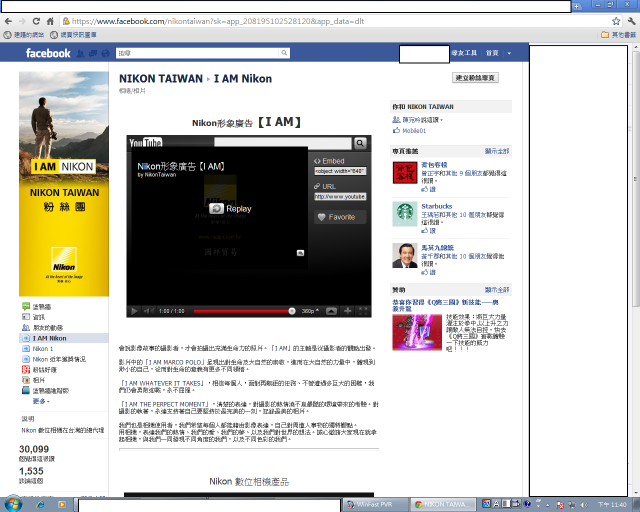
Task: Click the Favorite heart button
Action: [340, 217]
